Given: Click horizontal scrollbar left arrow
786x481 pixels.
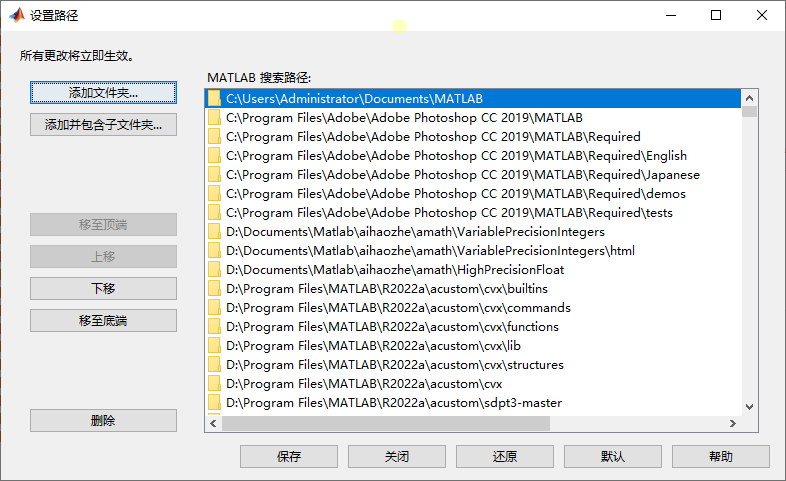Looking at the screenshot, I should (x=213, y=423).
